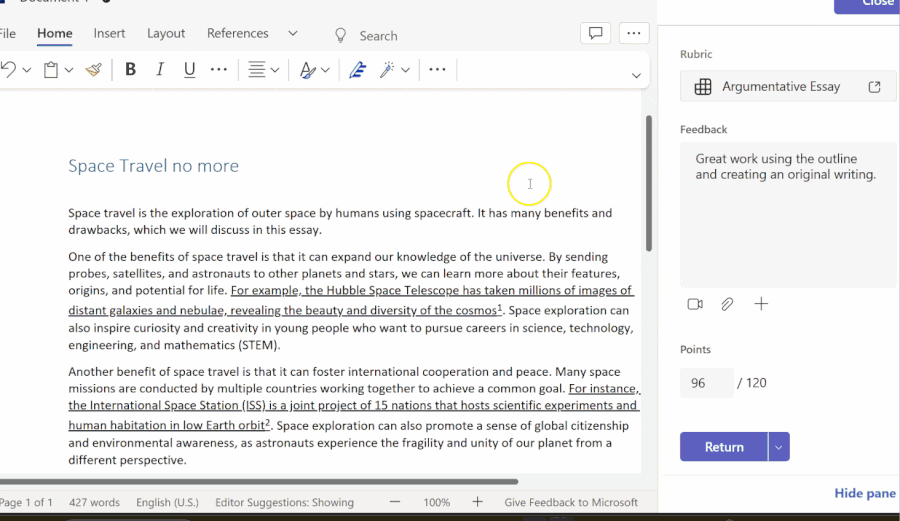Click the title Space Travel no more

click(x=153, y=166)
